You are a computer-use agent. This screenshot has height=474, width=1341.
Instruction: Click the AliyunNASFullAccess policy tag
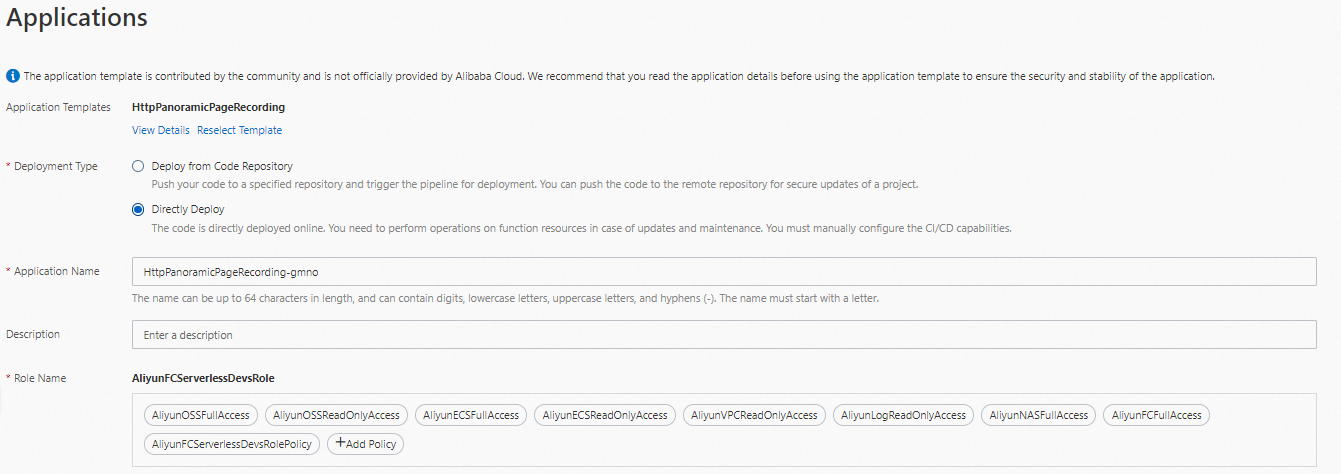[x=1038, y=415]
